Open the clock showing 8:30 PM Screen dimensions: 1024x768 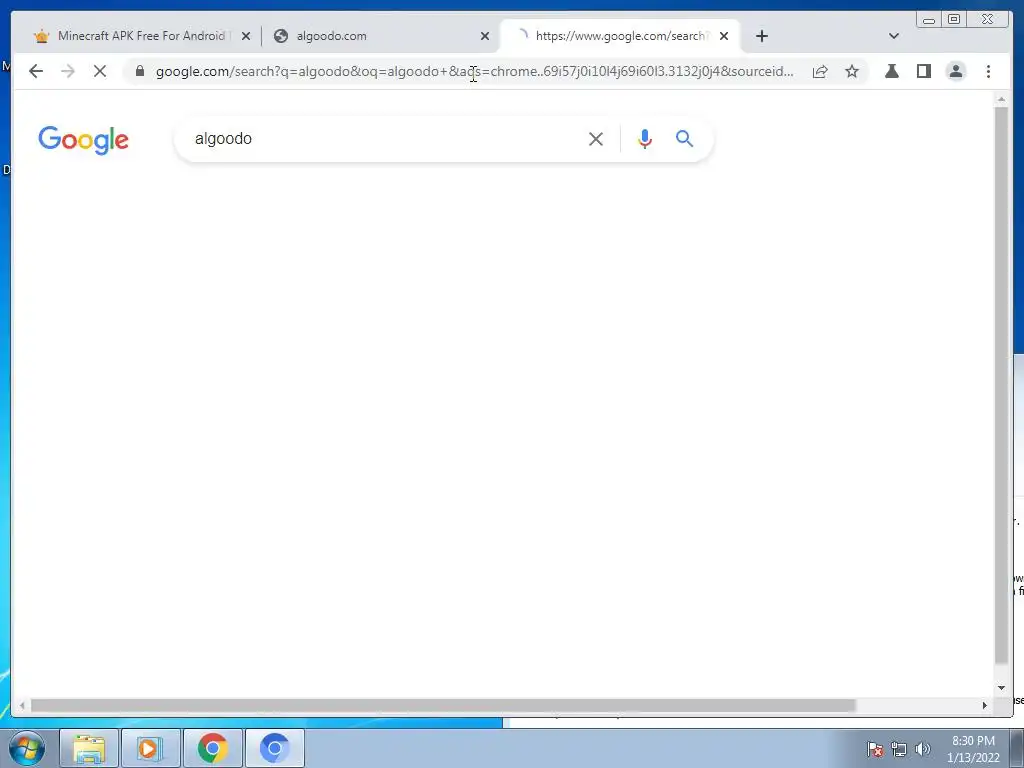tap(973, 749)
